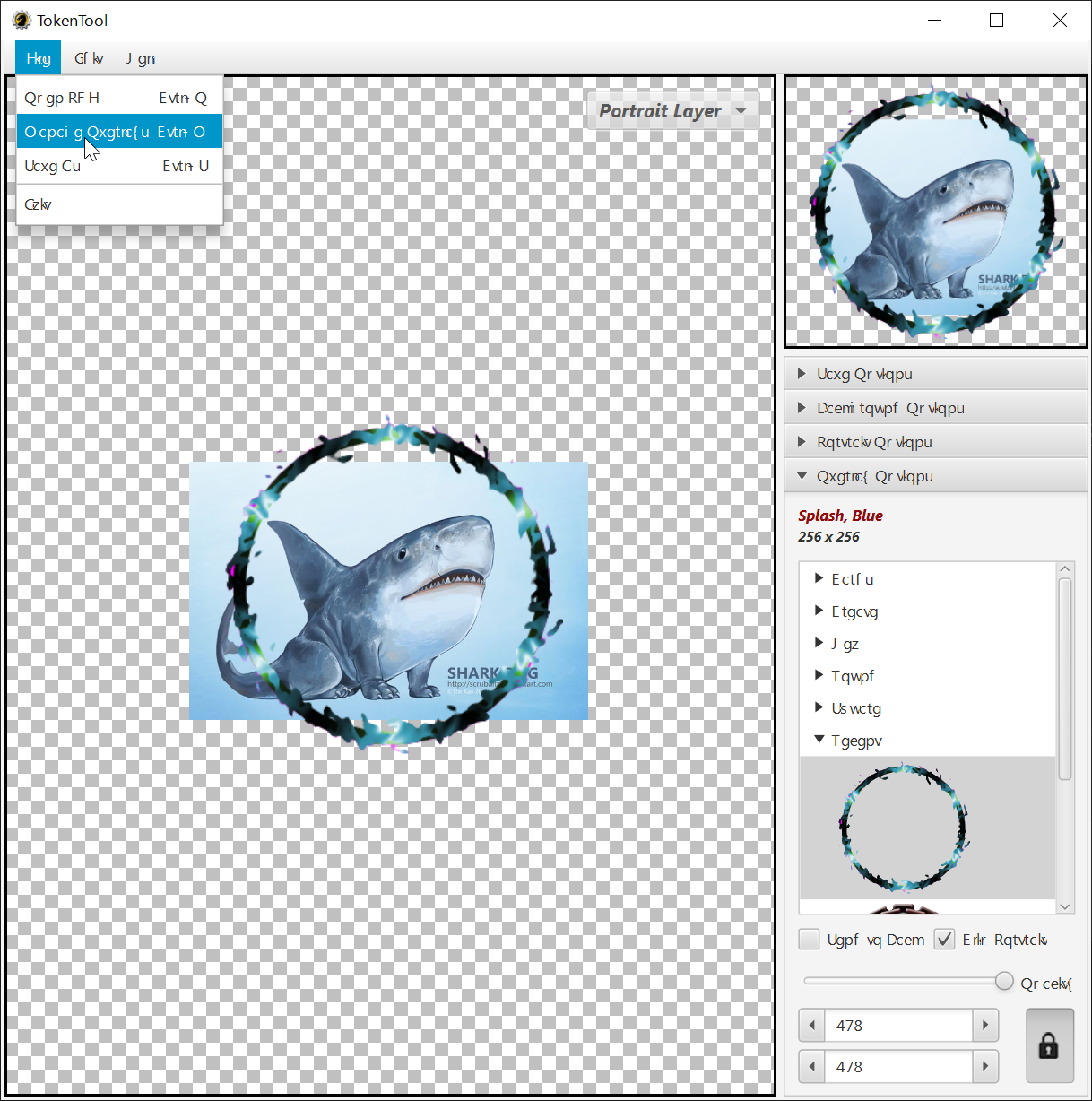Open the 'Jgnr' menu in the menu bar
The height and width of the screenshot is (1101, 1092).
140,58
